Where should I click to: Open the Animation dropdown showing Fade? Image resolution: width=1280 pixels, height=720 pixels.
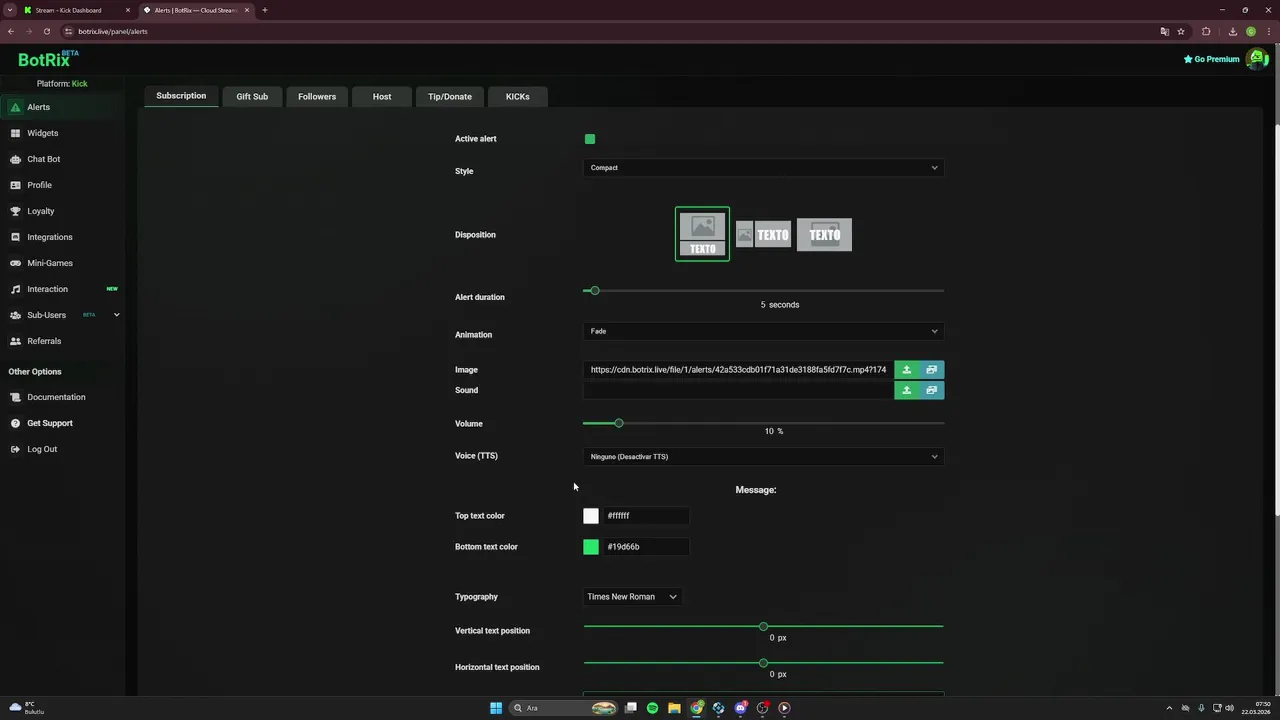(x=763, y=331)
